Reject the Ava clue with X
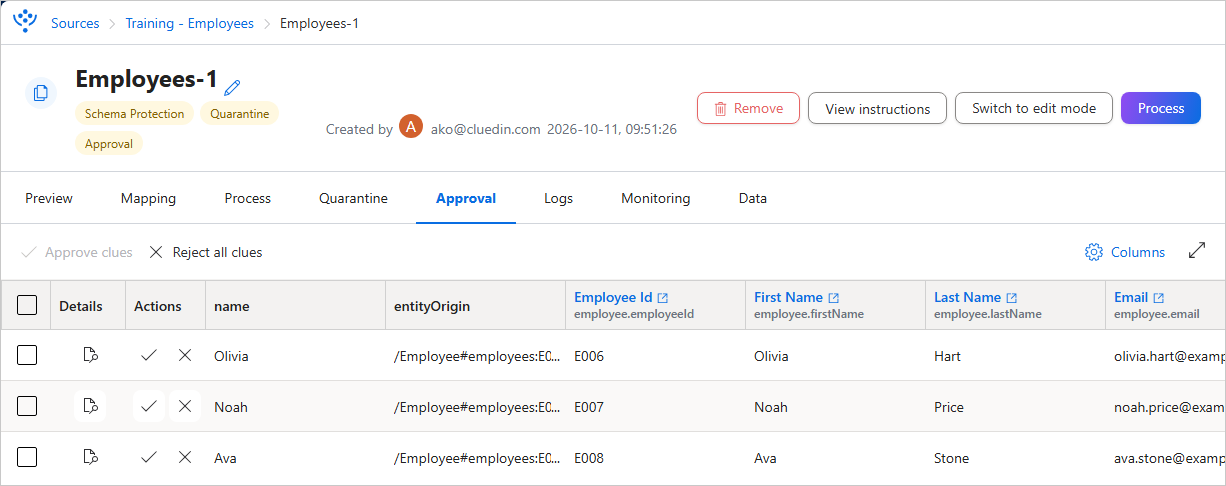The image size is (1226, 486). point(184,457)
